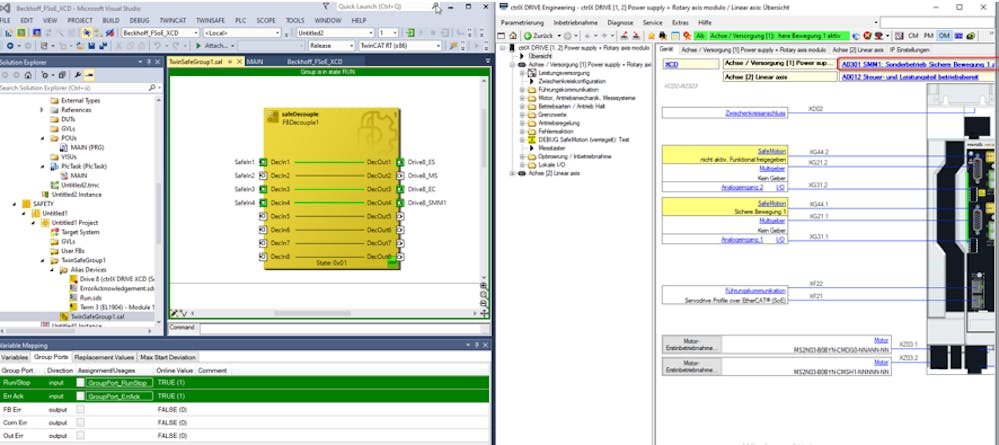Click the Command input field below the editor

(x=344, y=328)
